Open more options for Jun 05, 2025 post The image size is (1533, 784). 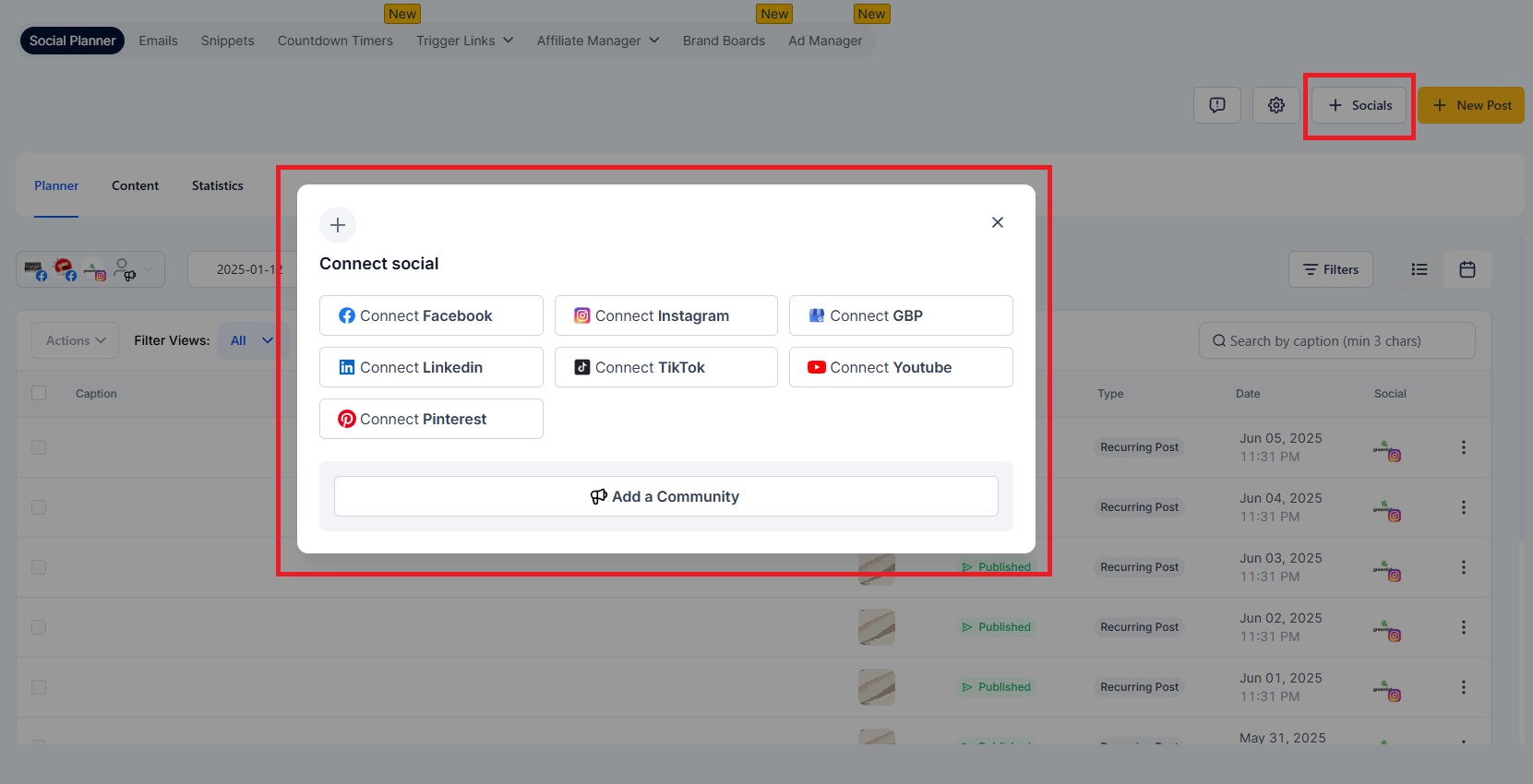(x=1463, y=447)
